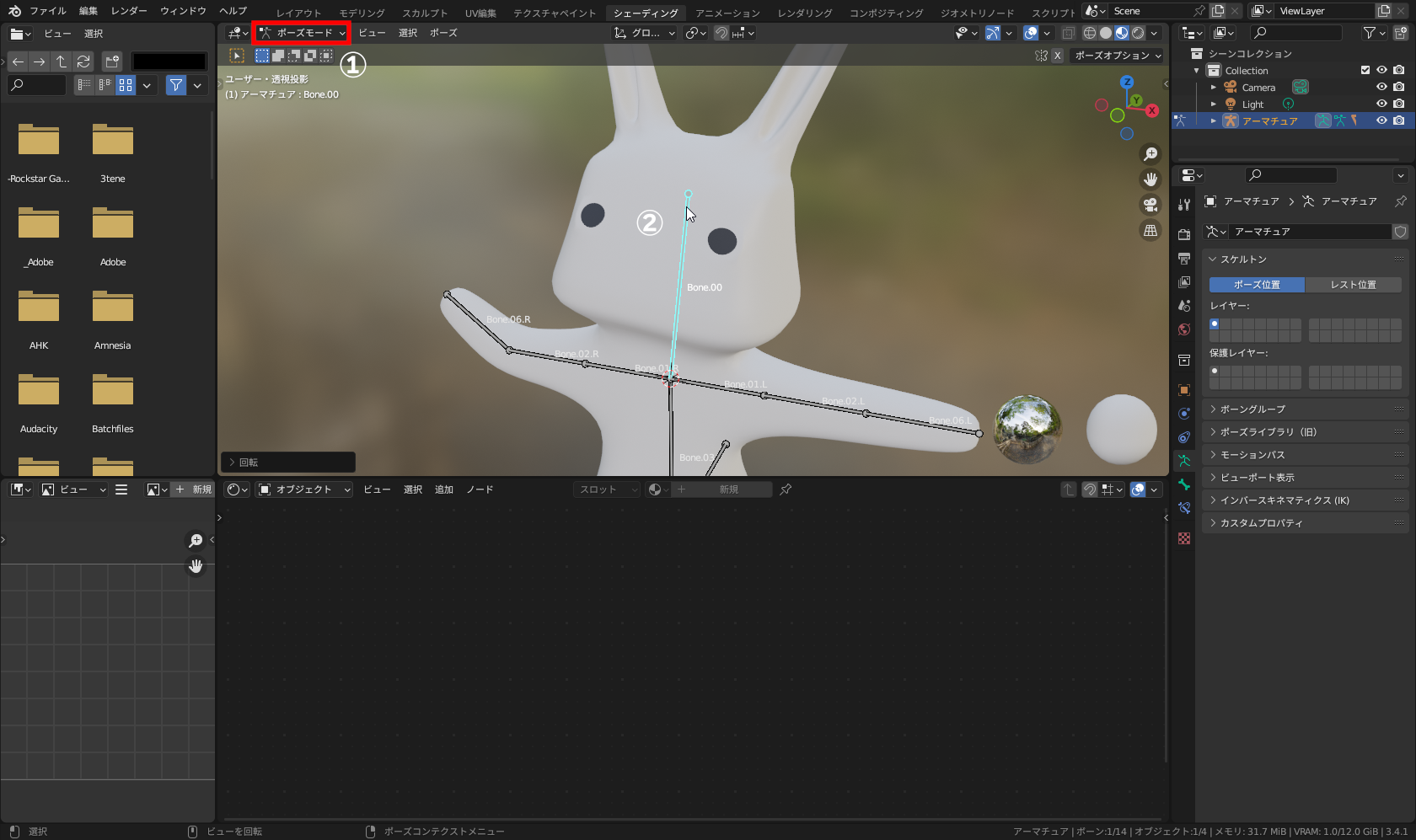Switch file browser to vertical list display

click(x=84, y=85)
